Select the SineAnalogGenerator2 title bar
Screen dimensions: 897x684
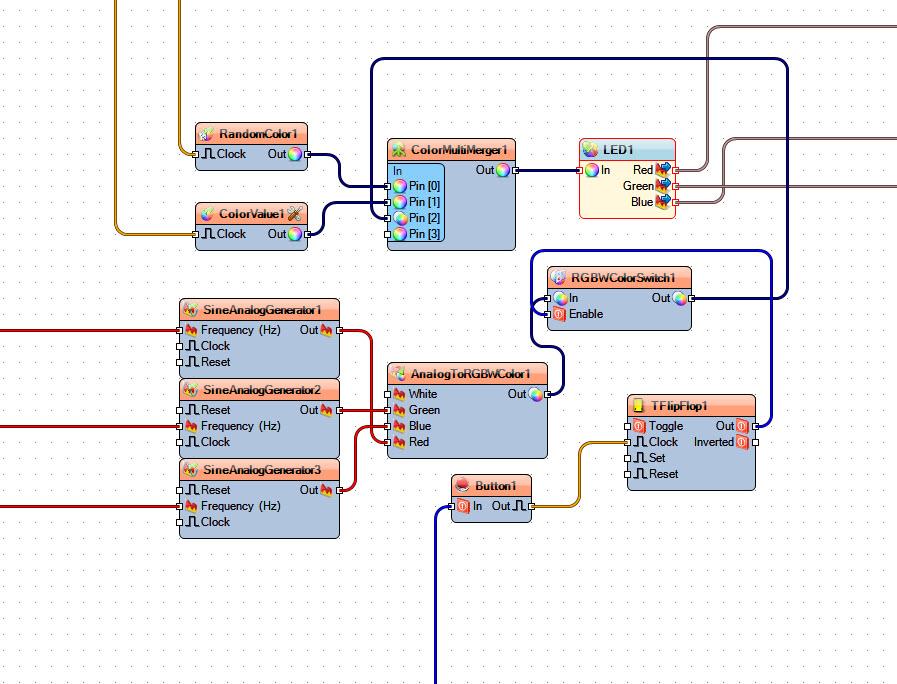(x=260, y=390)
